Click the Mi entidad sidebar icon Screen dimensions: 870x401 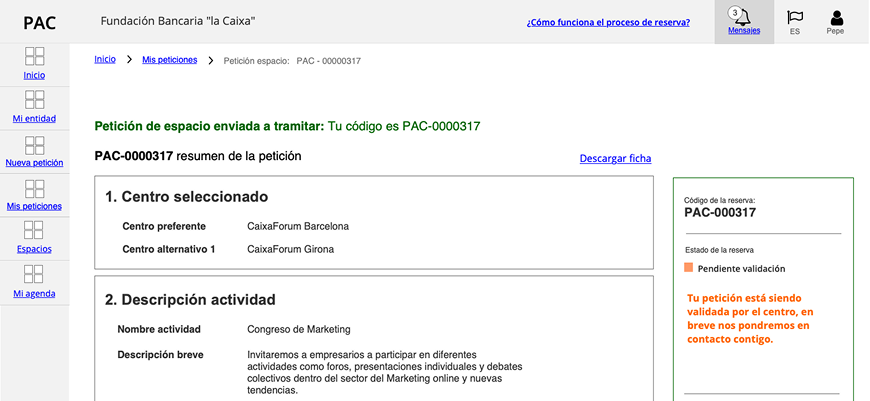pyautogui.click(x=34, y=100)
